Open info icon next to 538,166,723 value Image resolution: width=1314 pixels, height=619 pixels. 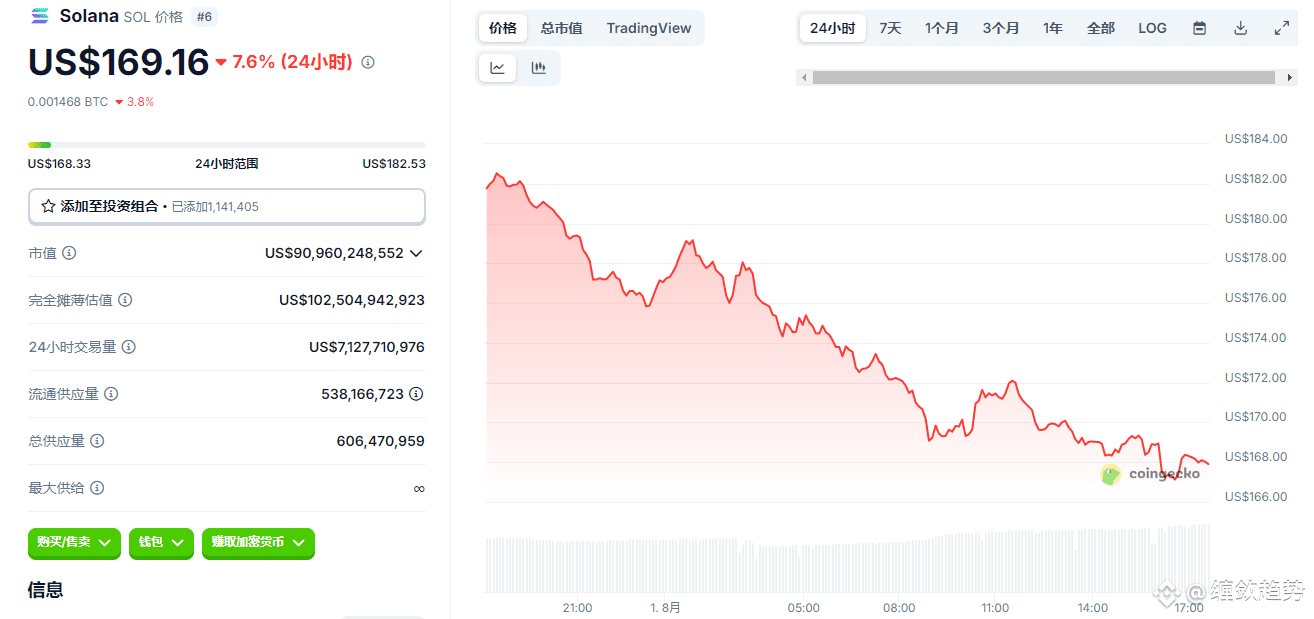416,394
